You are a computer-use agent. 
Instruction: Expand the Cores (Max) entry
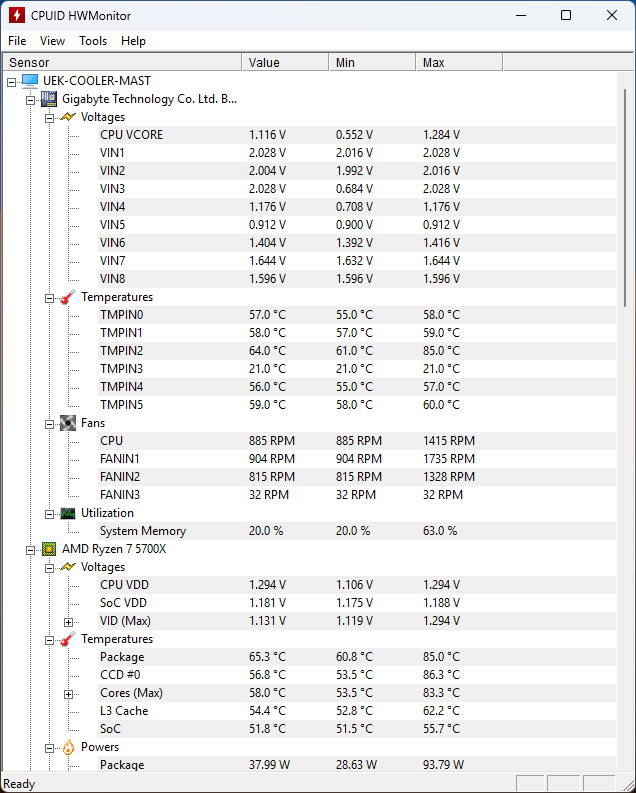click(69, 694)
